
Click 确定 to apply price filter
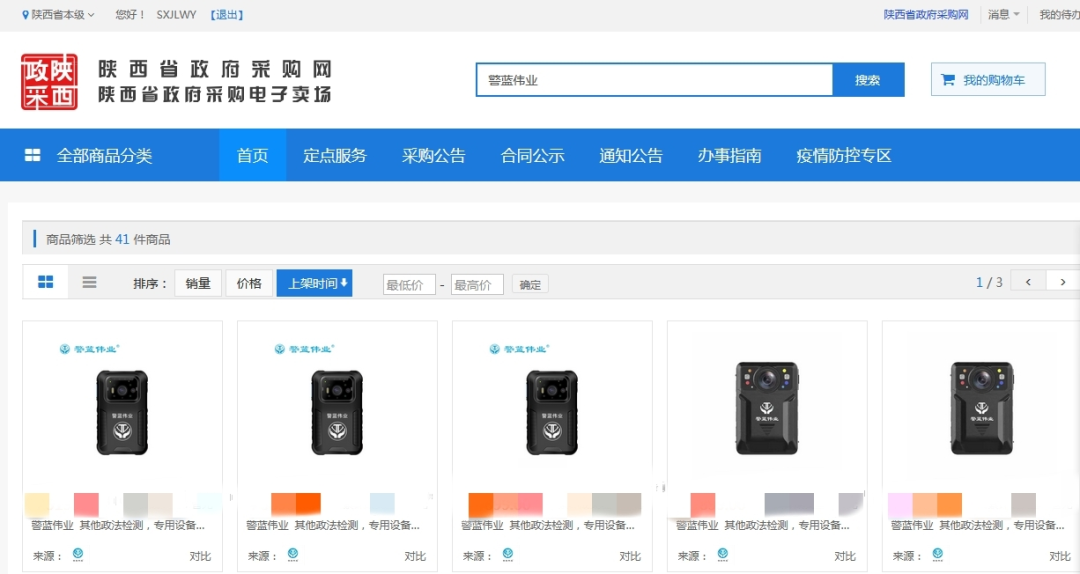coord(530,285)
